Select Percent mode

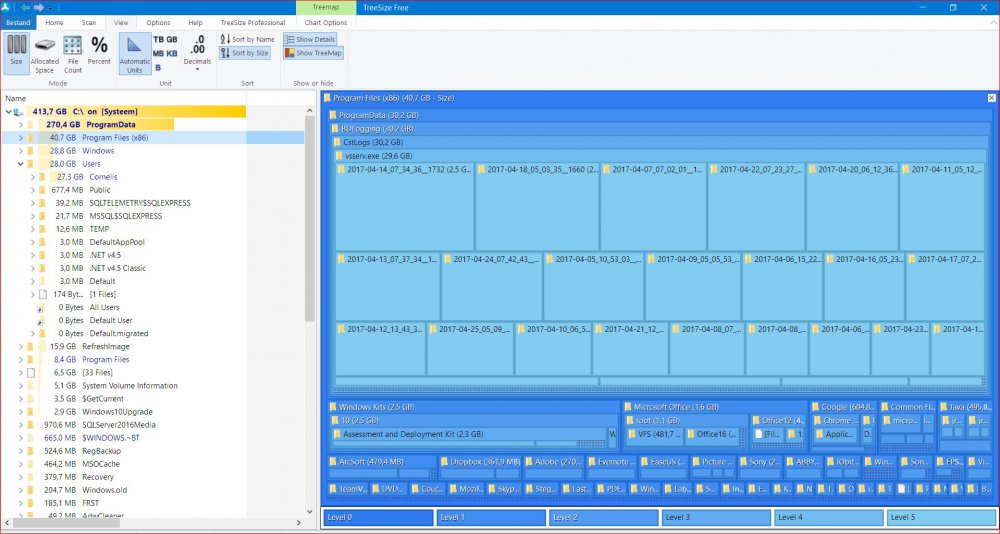99,51
